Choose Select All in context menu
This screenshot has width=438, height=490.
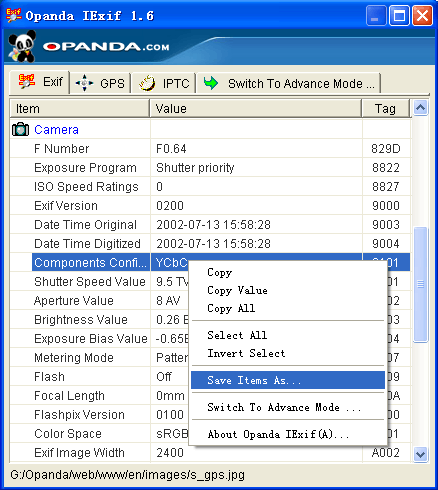[288, 335]
